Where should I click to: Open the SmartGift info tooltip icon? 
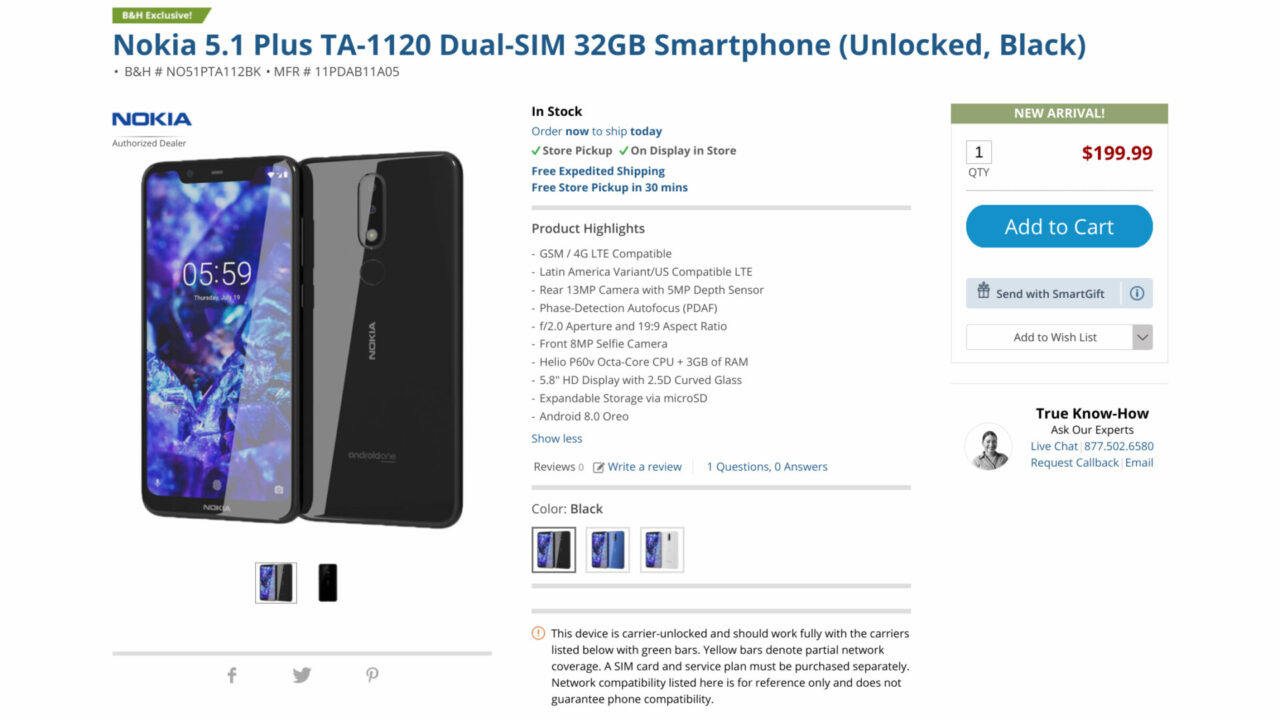click(x=1137, y=292)
